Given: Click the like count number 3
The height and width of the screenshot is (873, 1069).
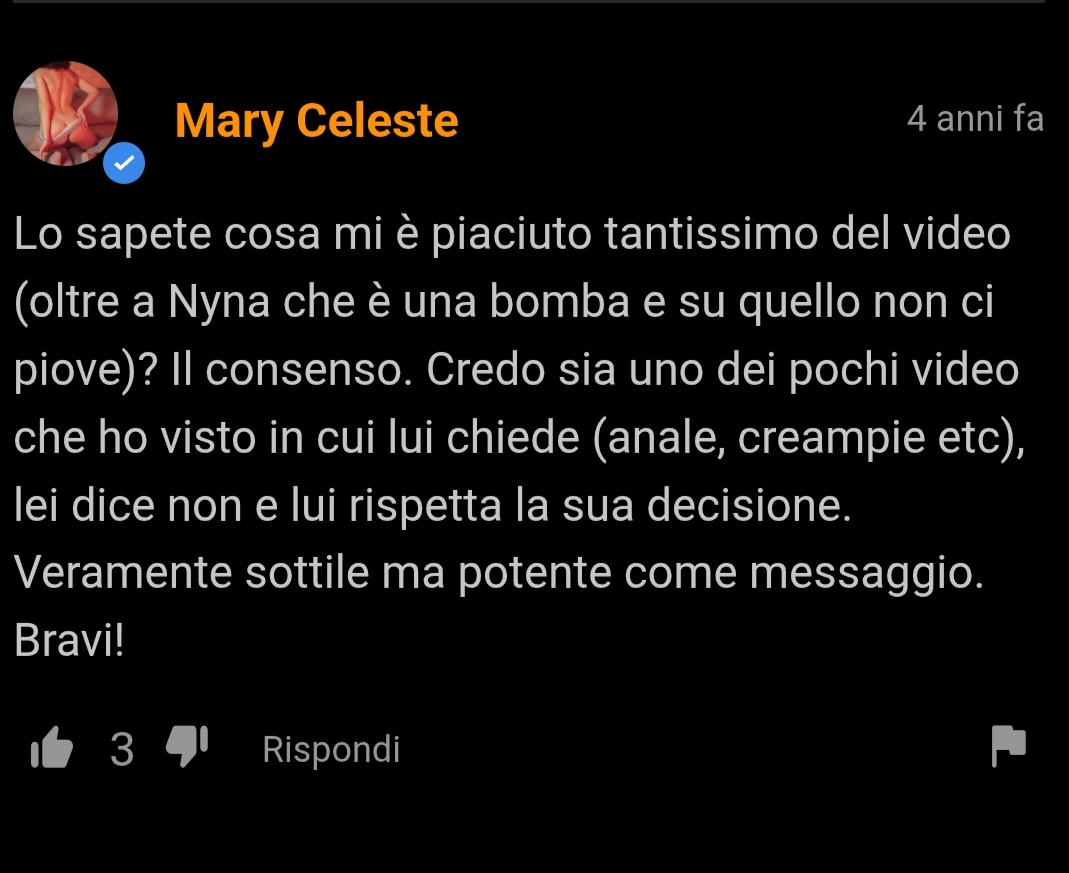Looking at the screenshot, I should tap(122, 750).
